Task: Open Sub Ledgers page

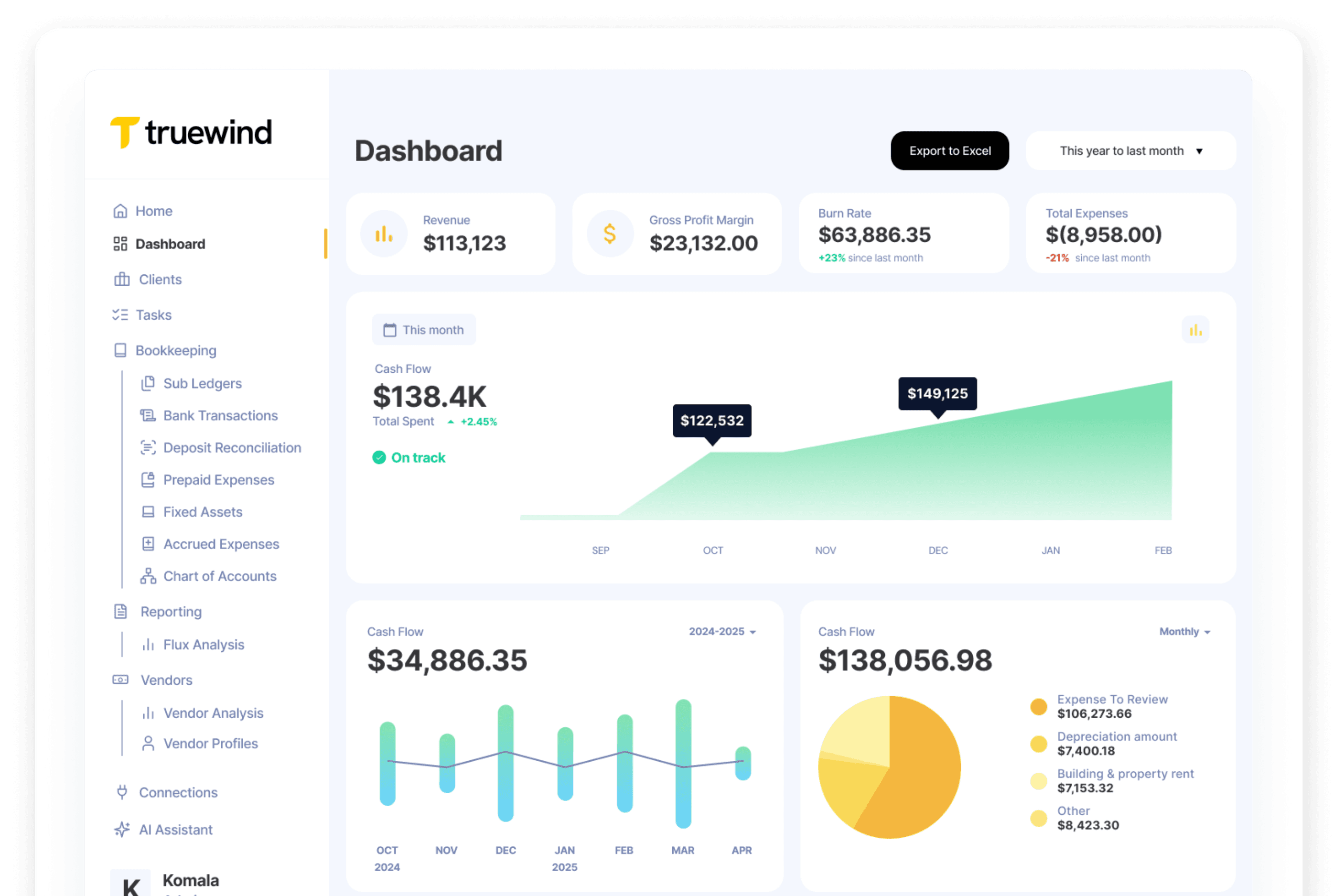Action: pos(202,383)
